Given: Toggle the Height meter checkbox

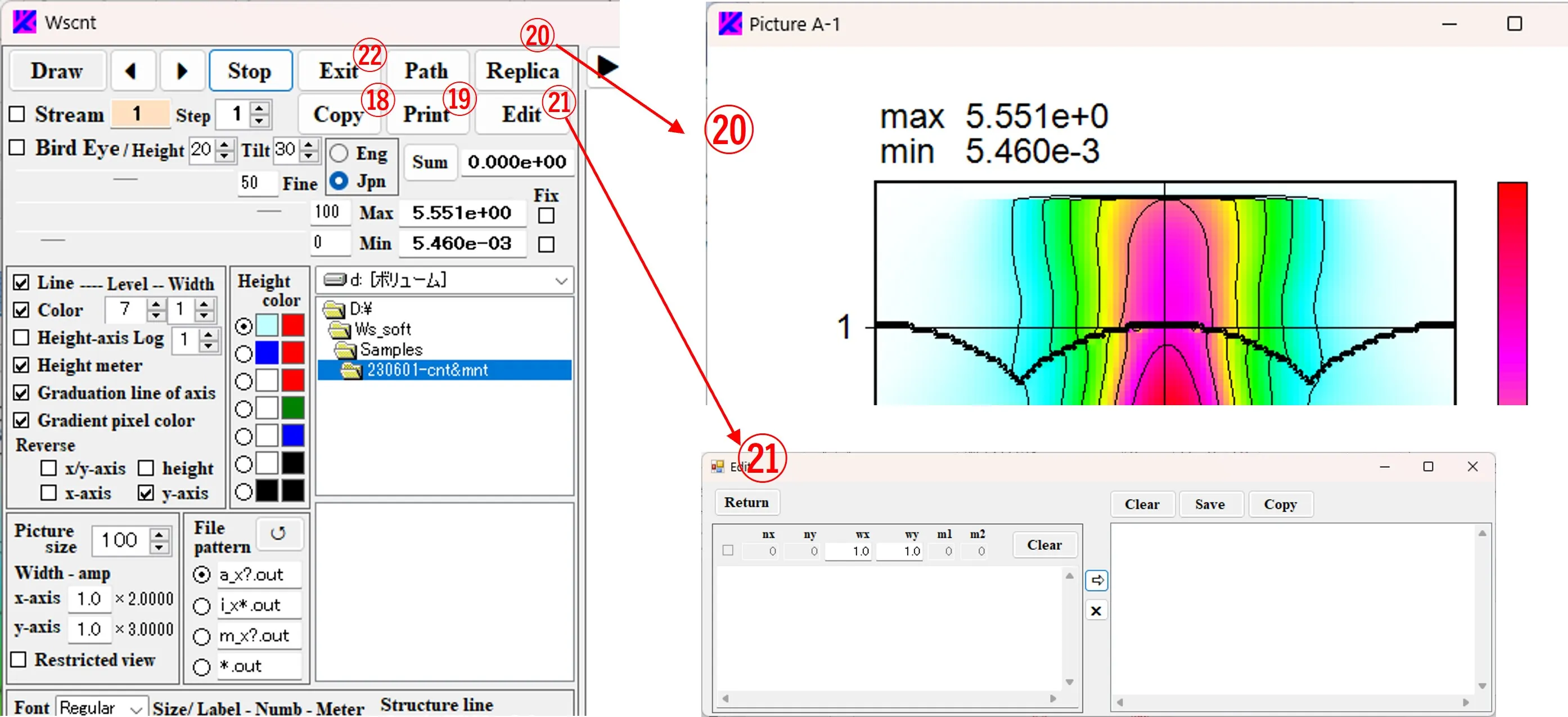Looking at the screenshot, I should tap(21, 365).
